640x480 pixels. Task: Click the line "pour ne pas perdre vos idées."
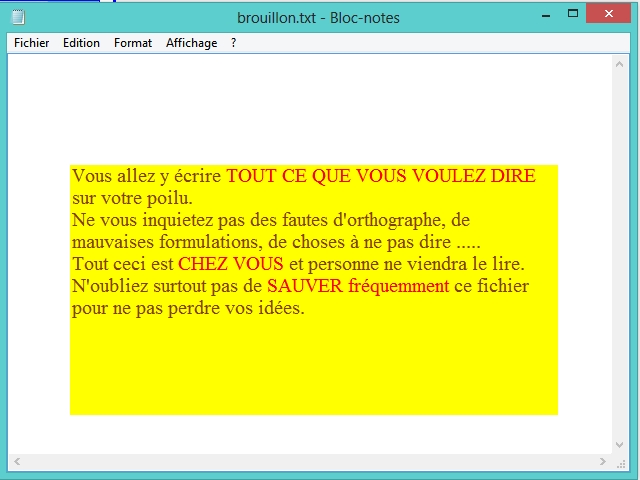click(x=188, y=308)
